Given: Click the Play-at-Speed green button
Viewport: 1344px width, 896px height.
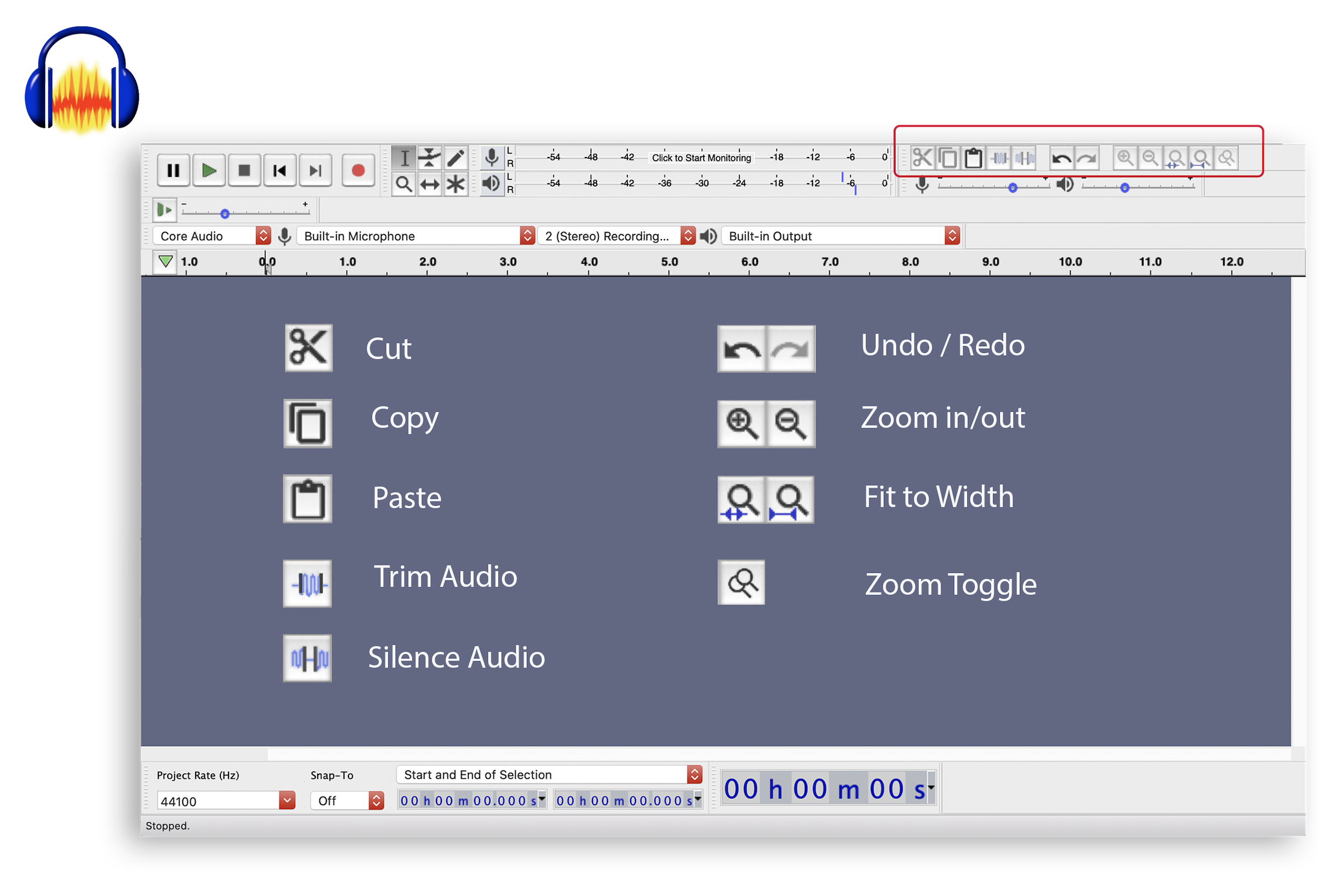Looking at the screenshot, I should (165, 210).
